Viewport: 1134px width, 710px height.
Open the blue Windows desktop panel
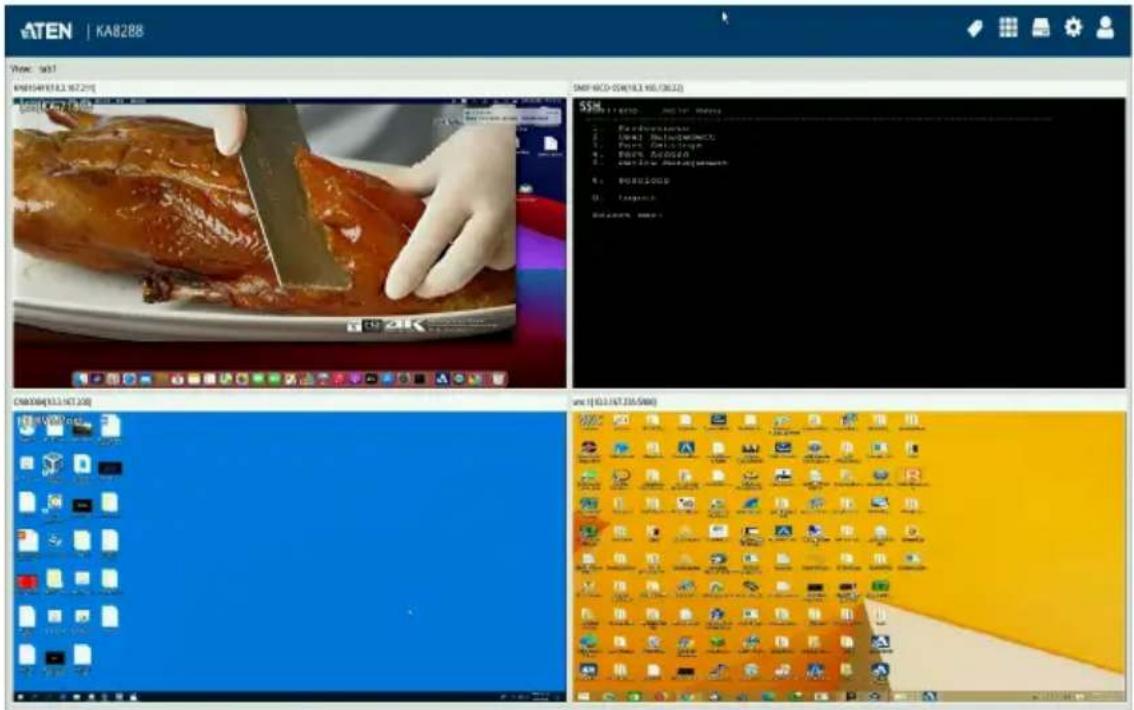coord(289,557)
